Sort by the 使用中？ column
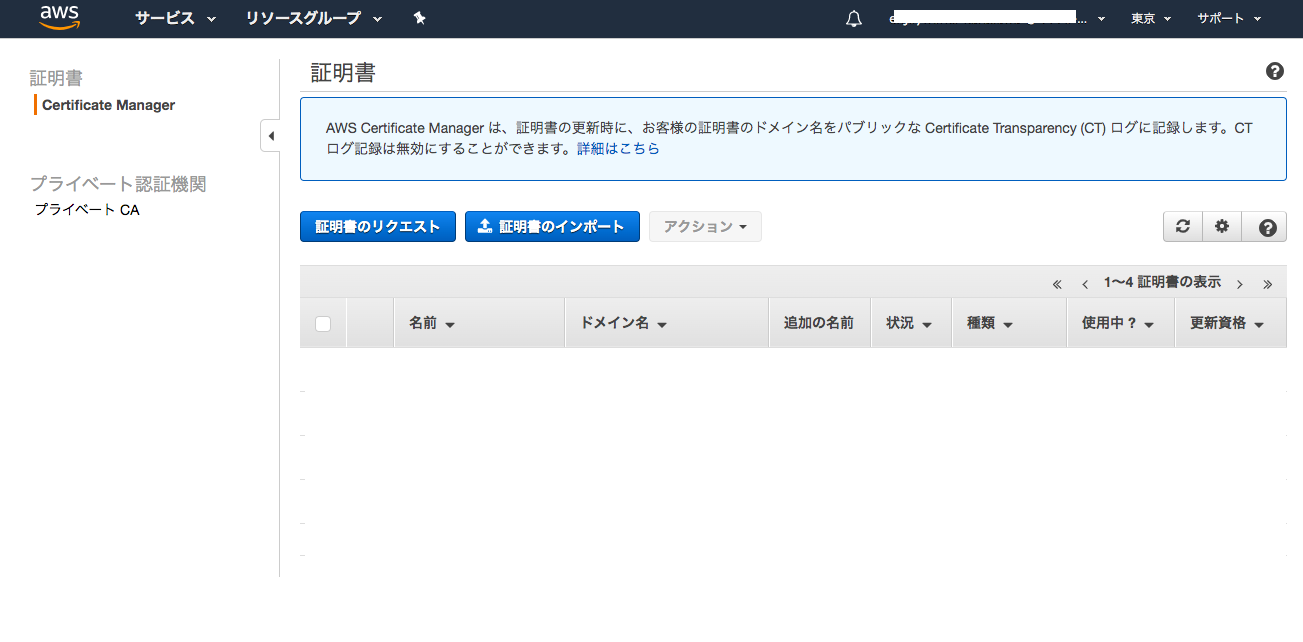1303x642 pixels. [1118, 323]
